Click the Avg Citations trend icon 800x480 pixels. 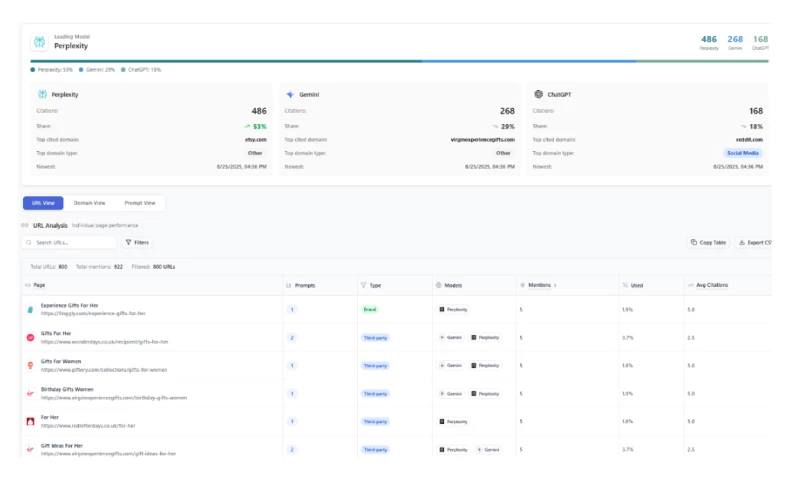pyautogui.click(x=691, y=286)
